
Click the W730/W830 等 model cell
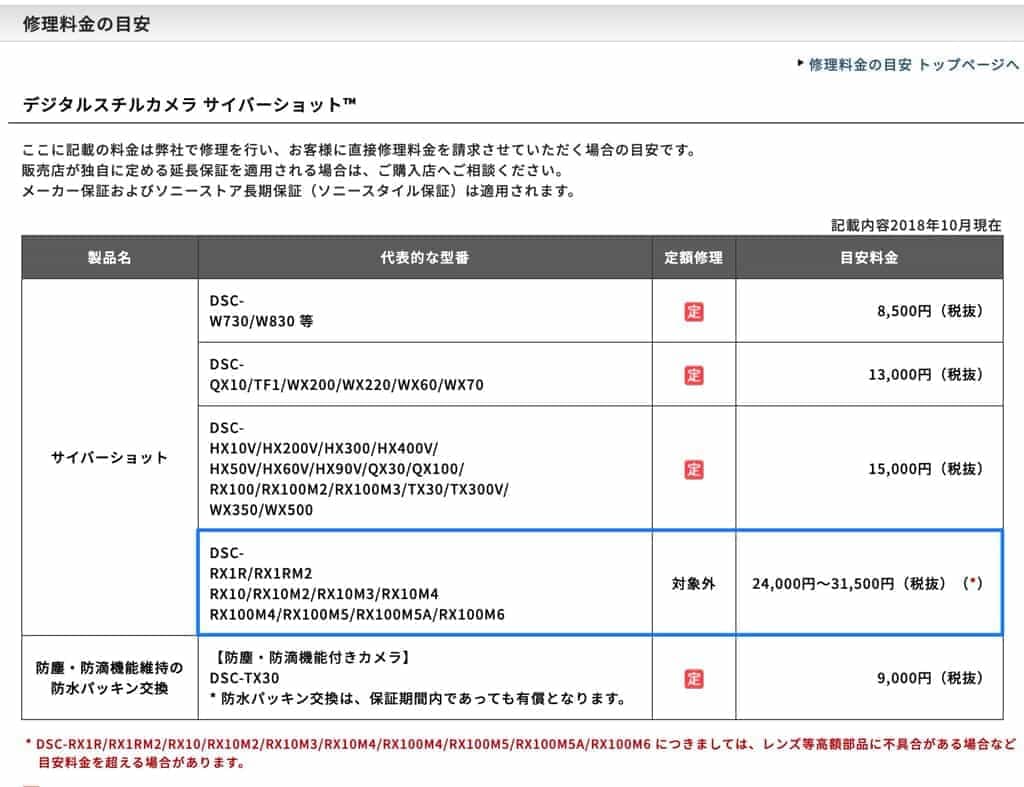[x=424, y=311]
